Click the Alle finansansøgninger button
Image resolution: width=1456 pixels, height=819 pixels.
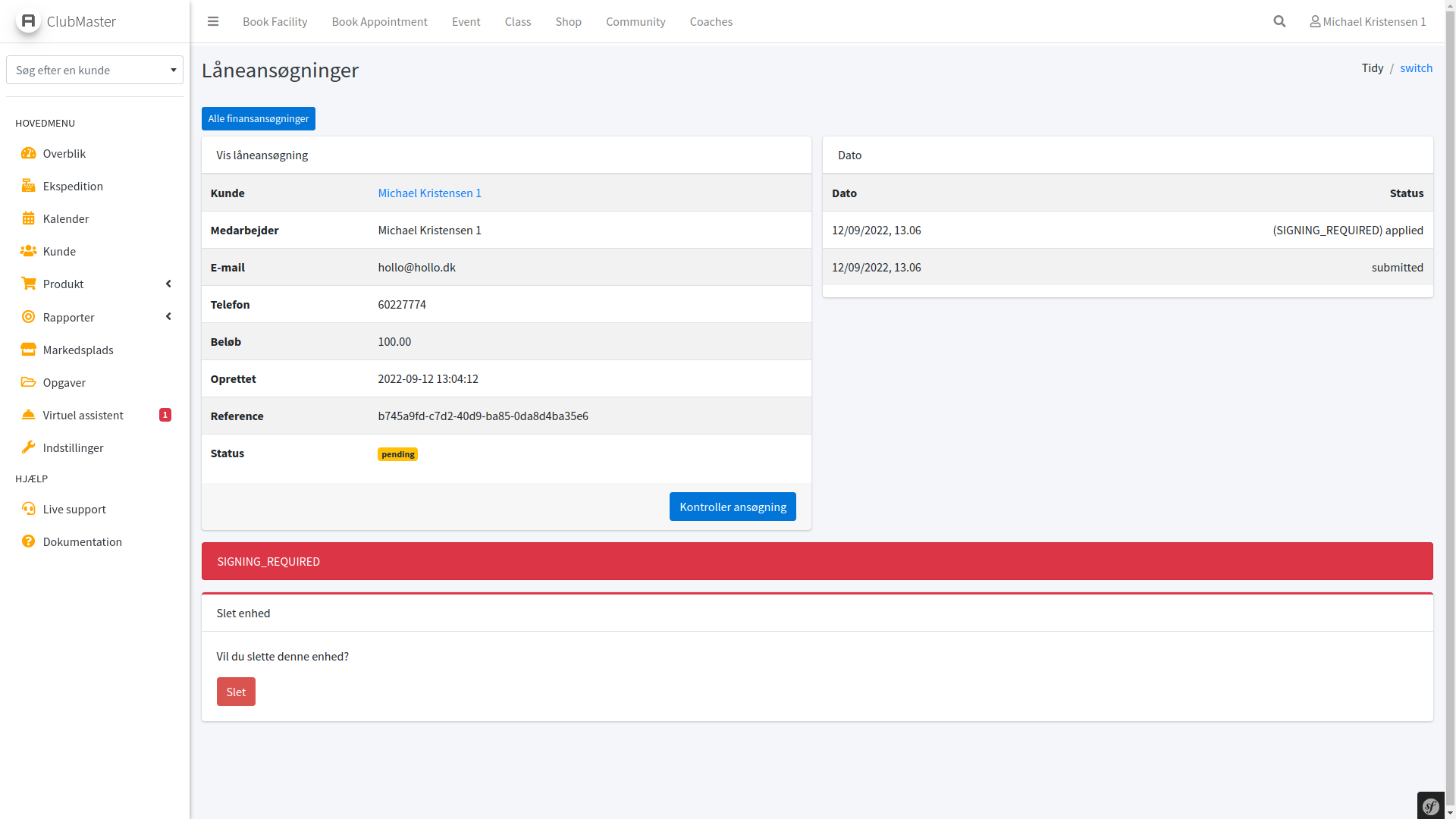click(258, 118)
